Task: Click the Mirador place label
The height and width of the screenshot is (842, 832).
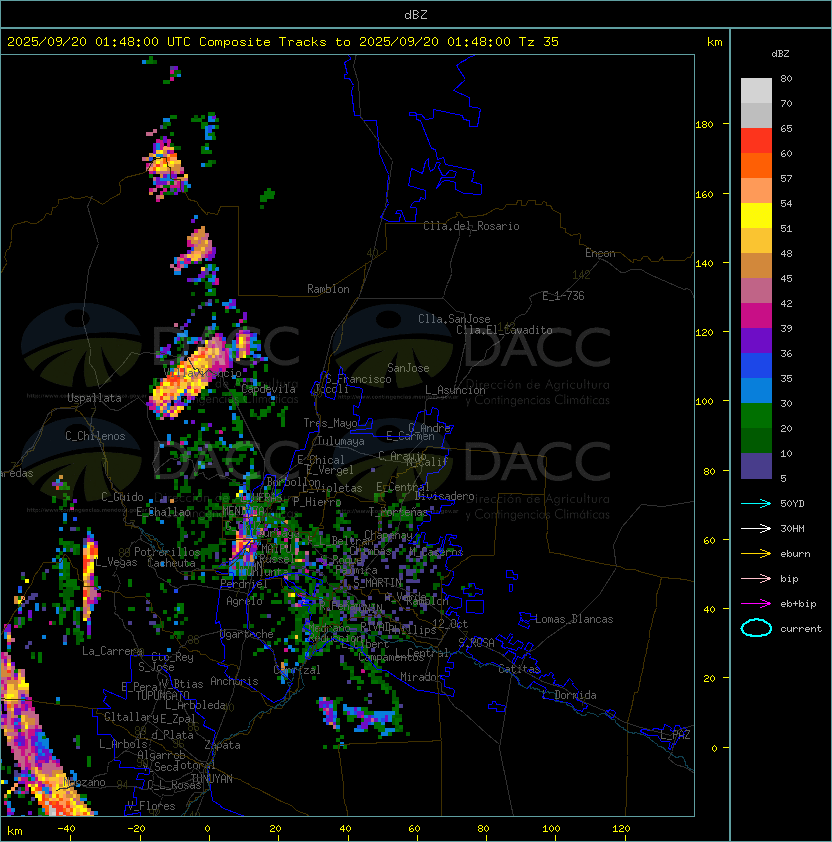Action: [x=421, y=677]
